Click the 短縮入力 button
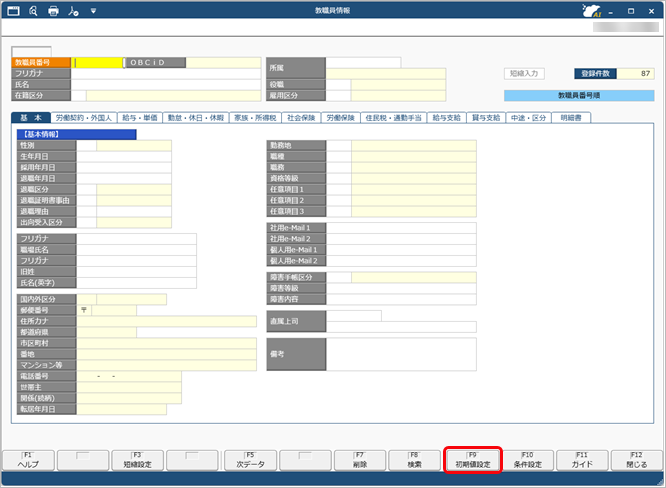Image resolution: width=666 pixels, height=488 pixels. pos(523,73)
